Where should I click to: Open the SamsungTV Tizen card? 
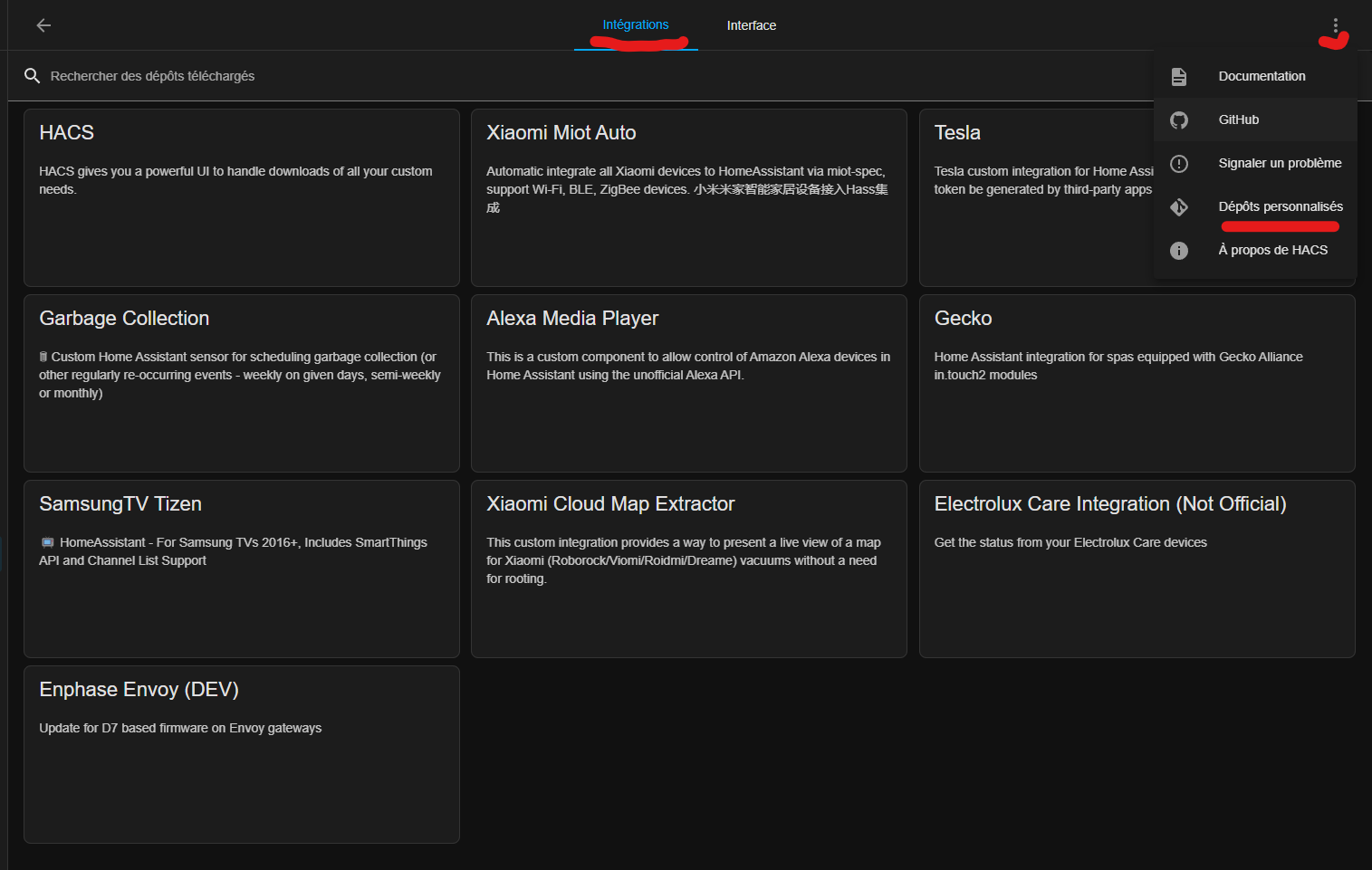(x=242, y=569)
